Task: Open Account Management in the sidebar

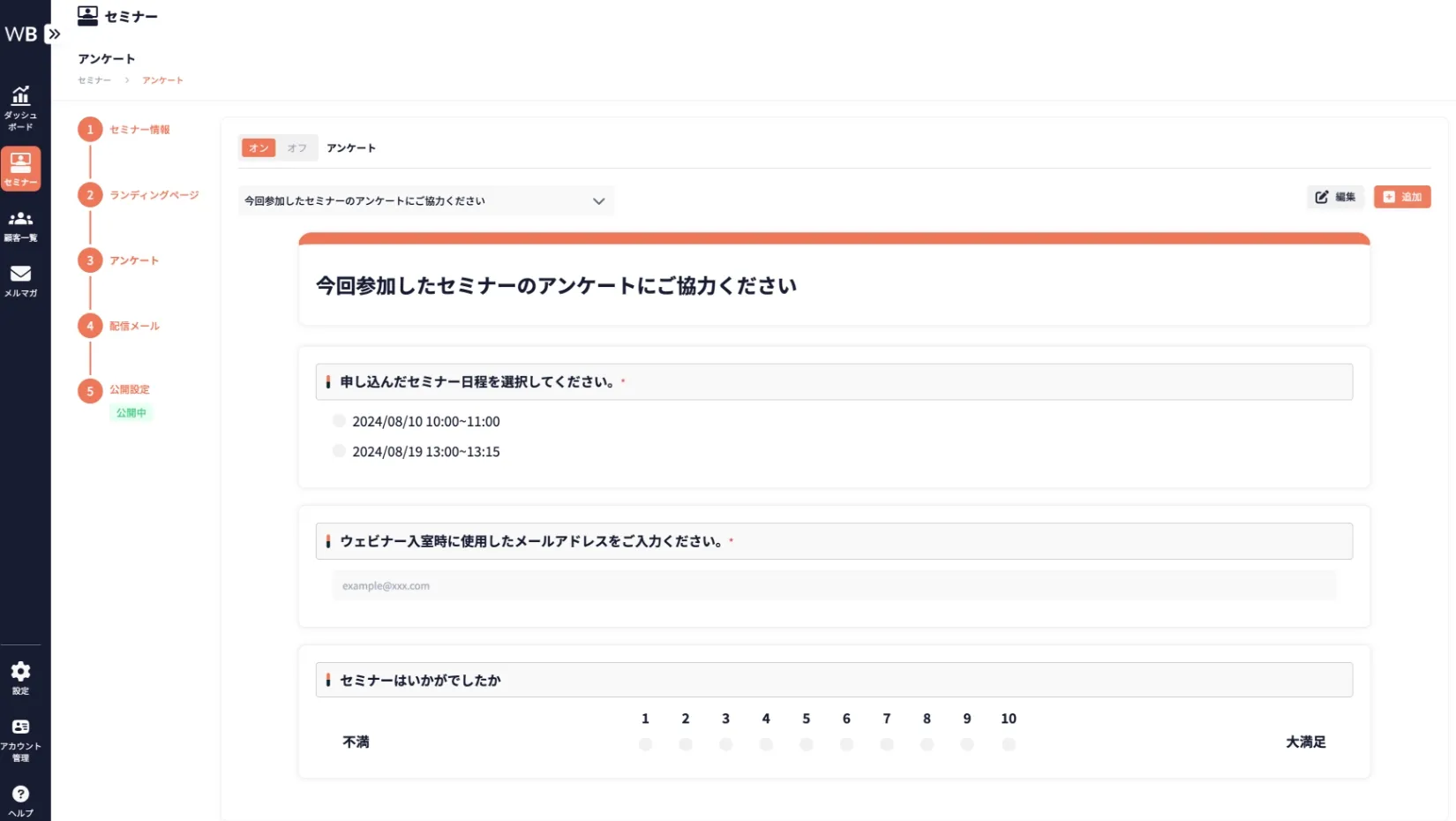Action: click(20, 740)
